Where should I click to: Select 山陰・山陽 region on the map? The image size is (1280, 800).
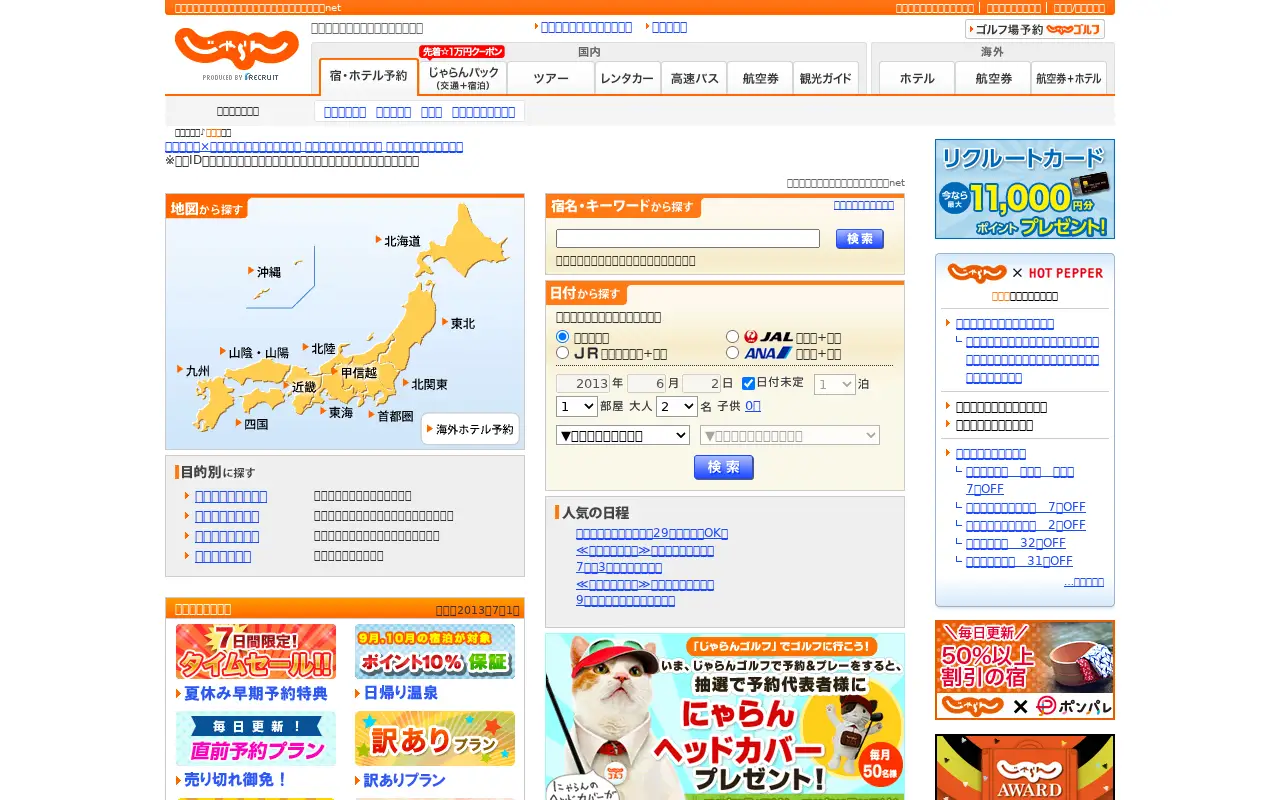pos(254,353)
